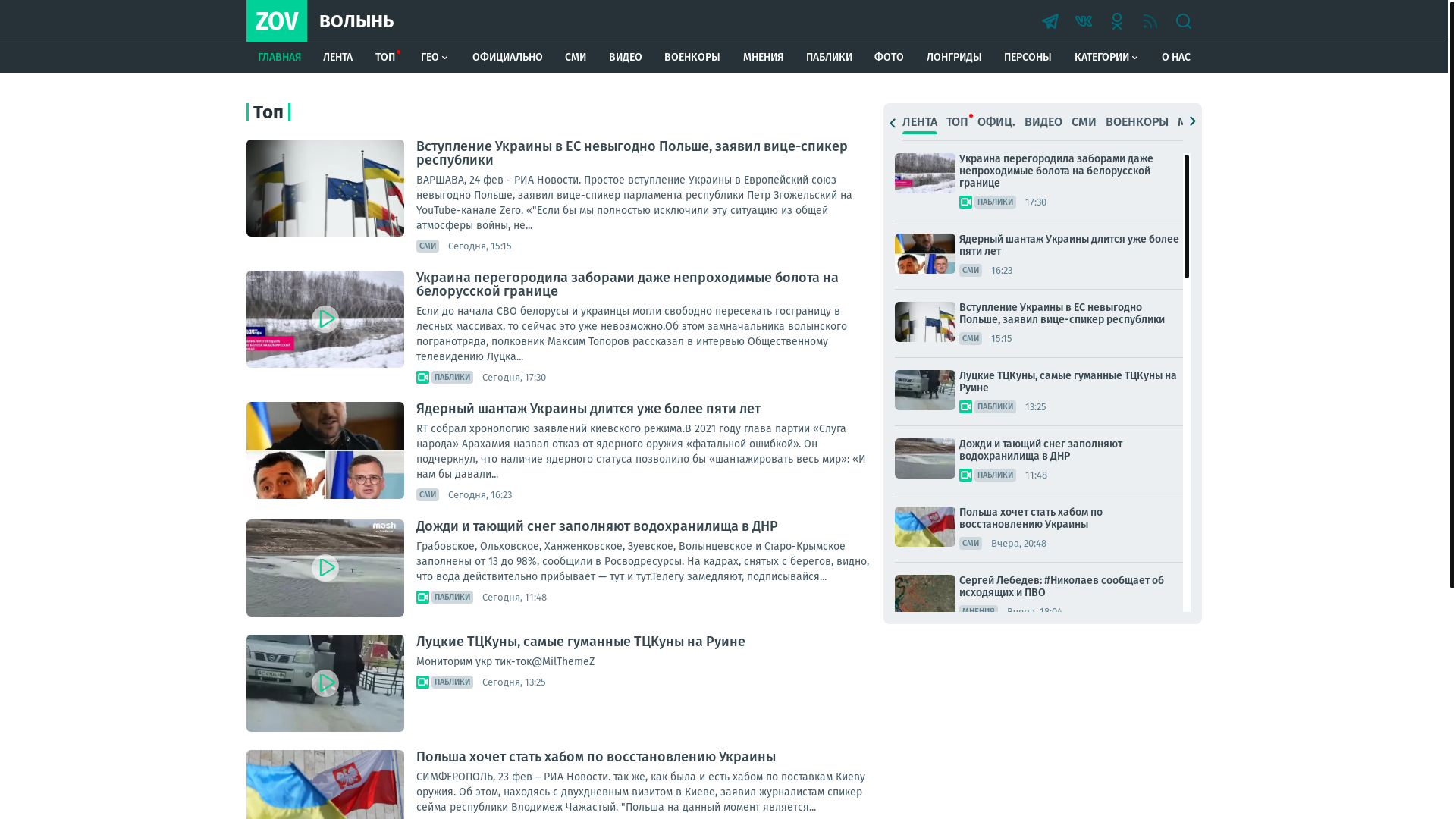This screenshot has width=1456, height=819.
Task: Click the ZOV logo
Action: tap(277, 20)
